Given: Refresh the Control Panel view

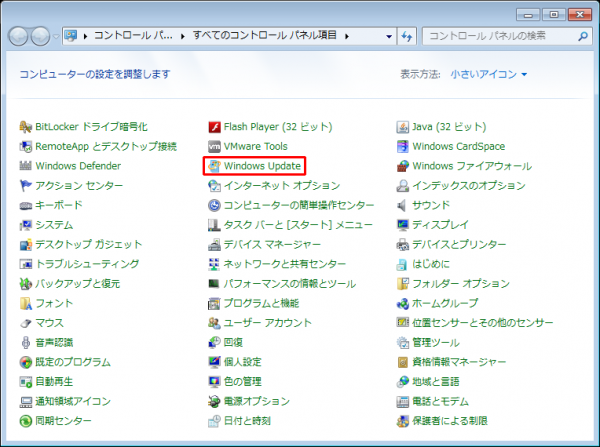Looking at the screenshot, I should tap(407, 36).
